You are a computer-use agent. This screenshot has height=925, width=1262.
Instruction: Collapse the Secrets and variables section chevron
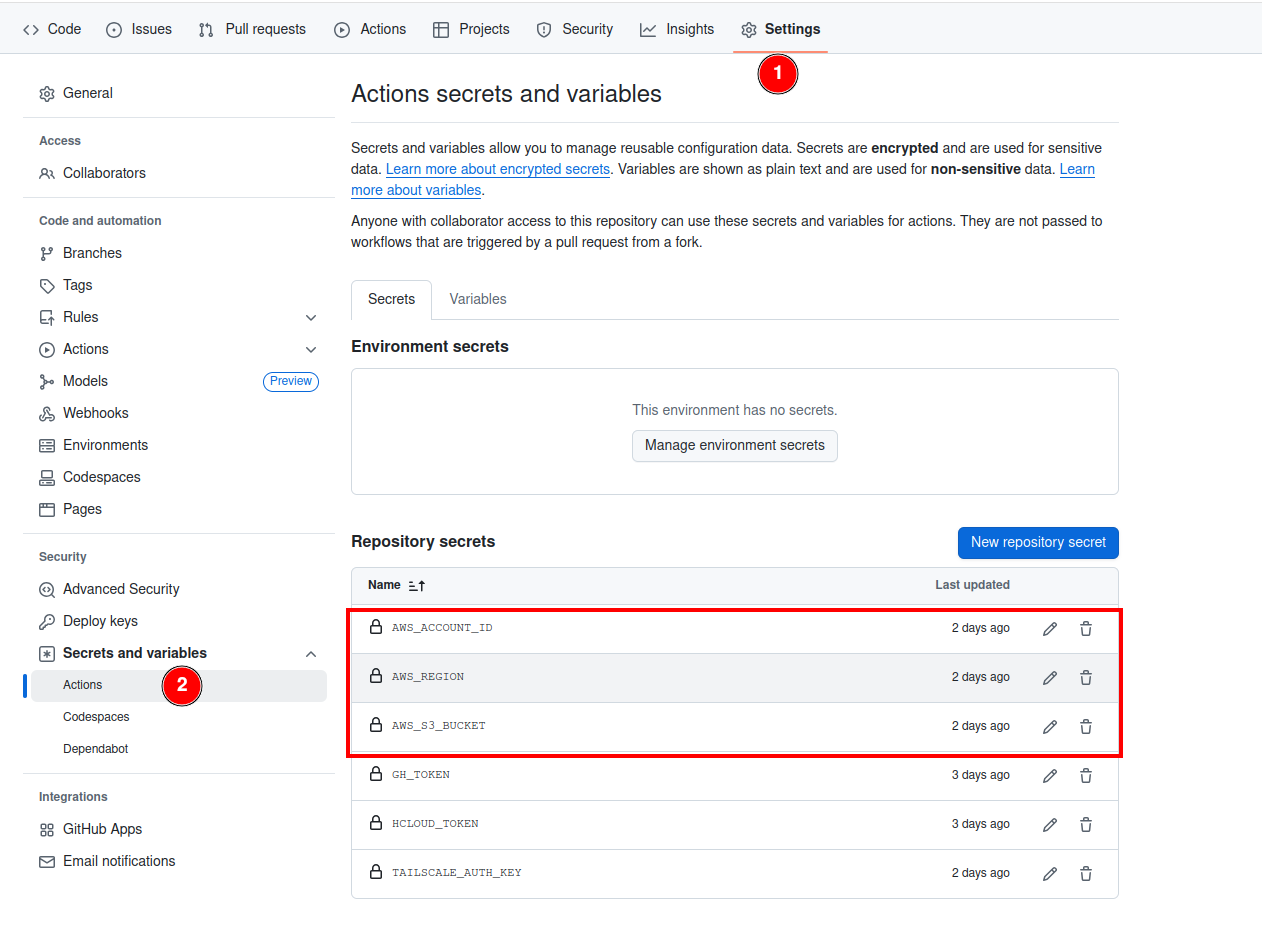(311, 654)
